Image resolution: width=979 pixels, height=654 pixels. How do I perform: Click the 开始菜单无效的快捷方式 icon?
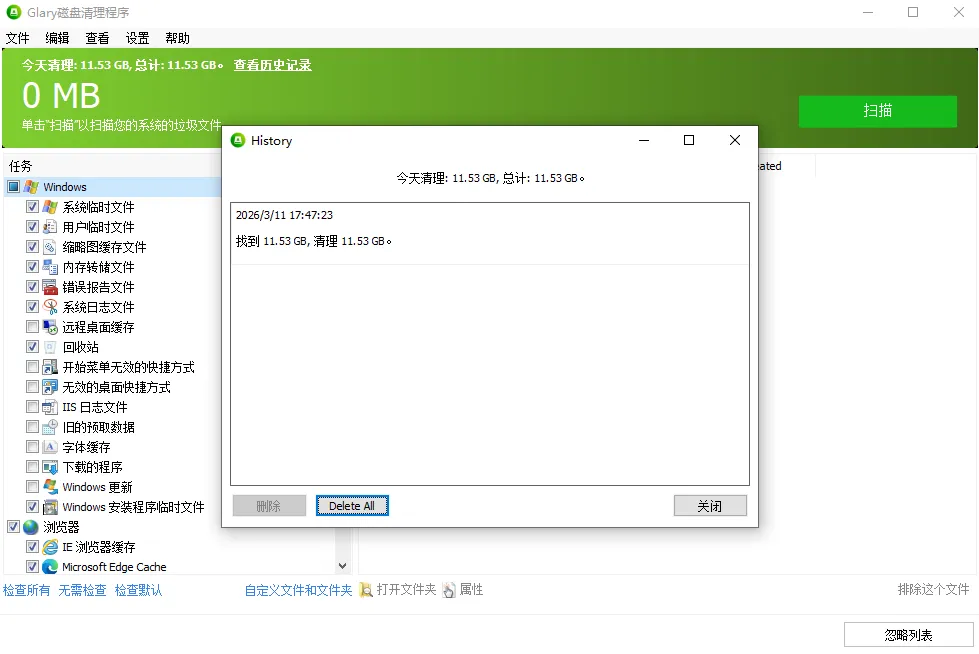click(x=50, y=367)
